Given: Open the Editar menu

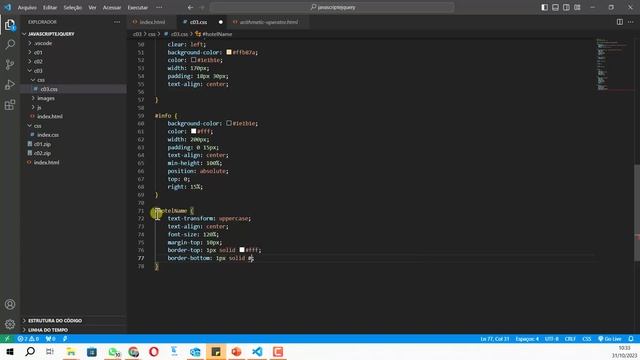Looking at the screenshot, I should point(50,7).
